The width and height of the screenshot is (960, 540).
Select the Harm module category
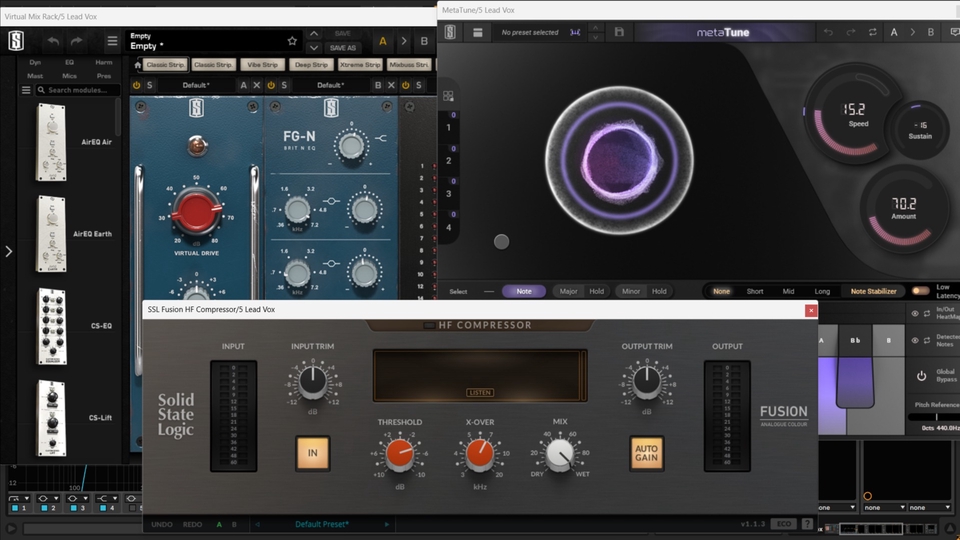click(x=103, y=62)
